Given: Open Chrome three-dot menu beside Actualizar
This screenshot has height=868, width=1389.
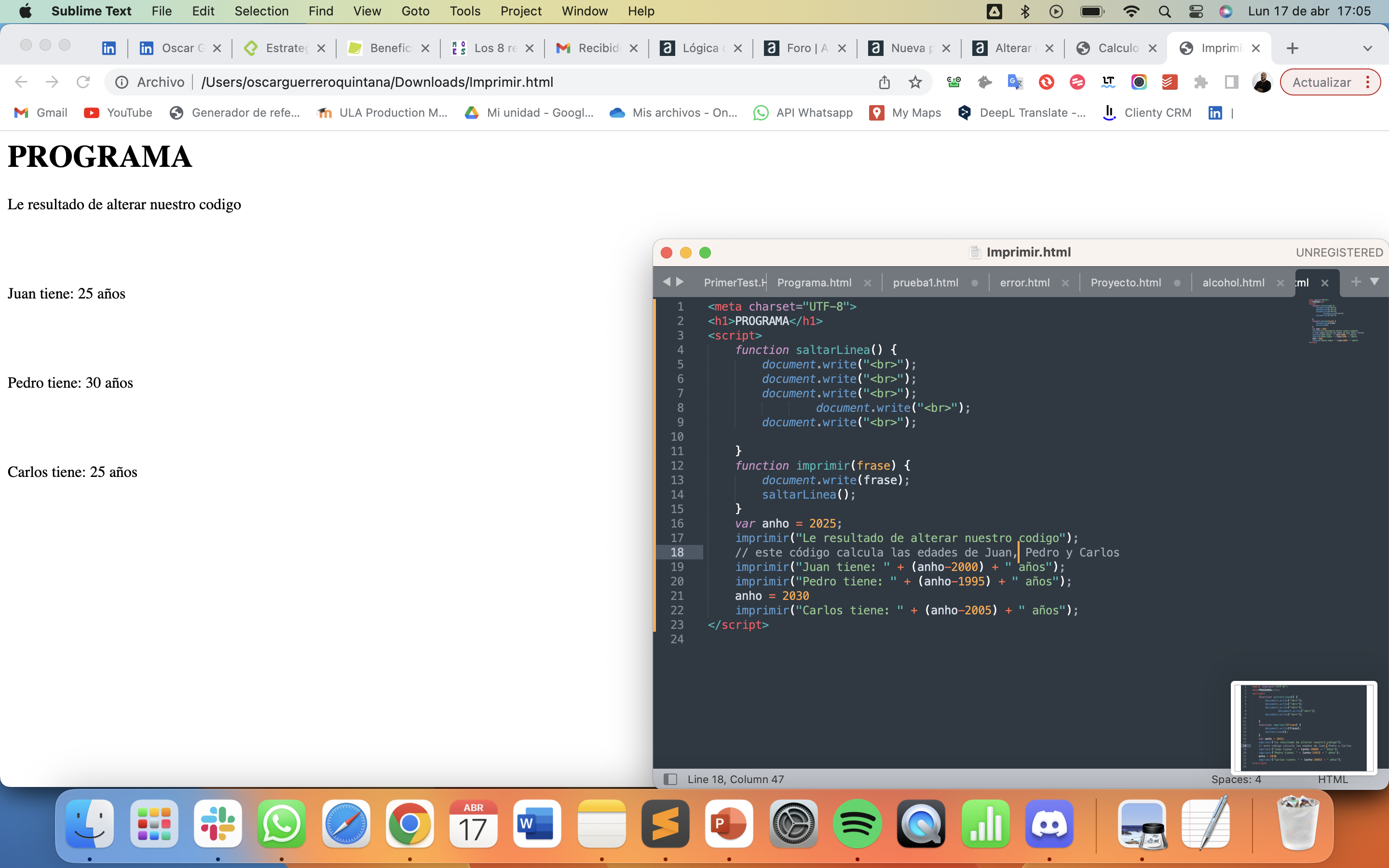Looking at the screenshot, I should pyautogui.click(x=1368, y=82).
